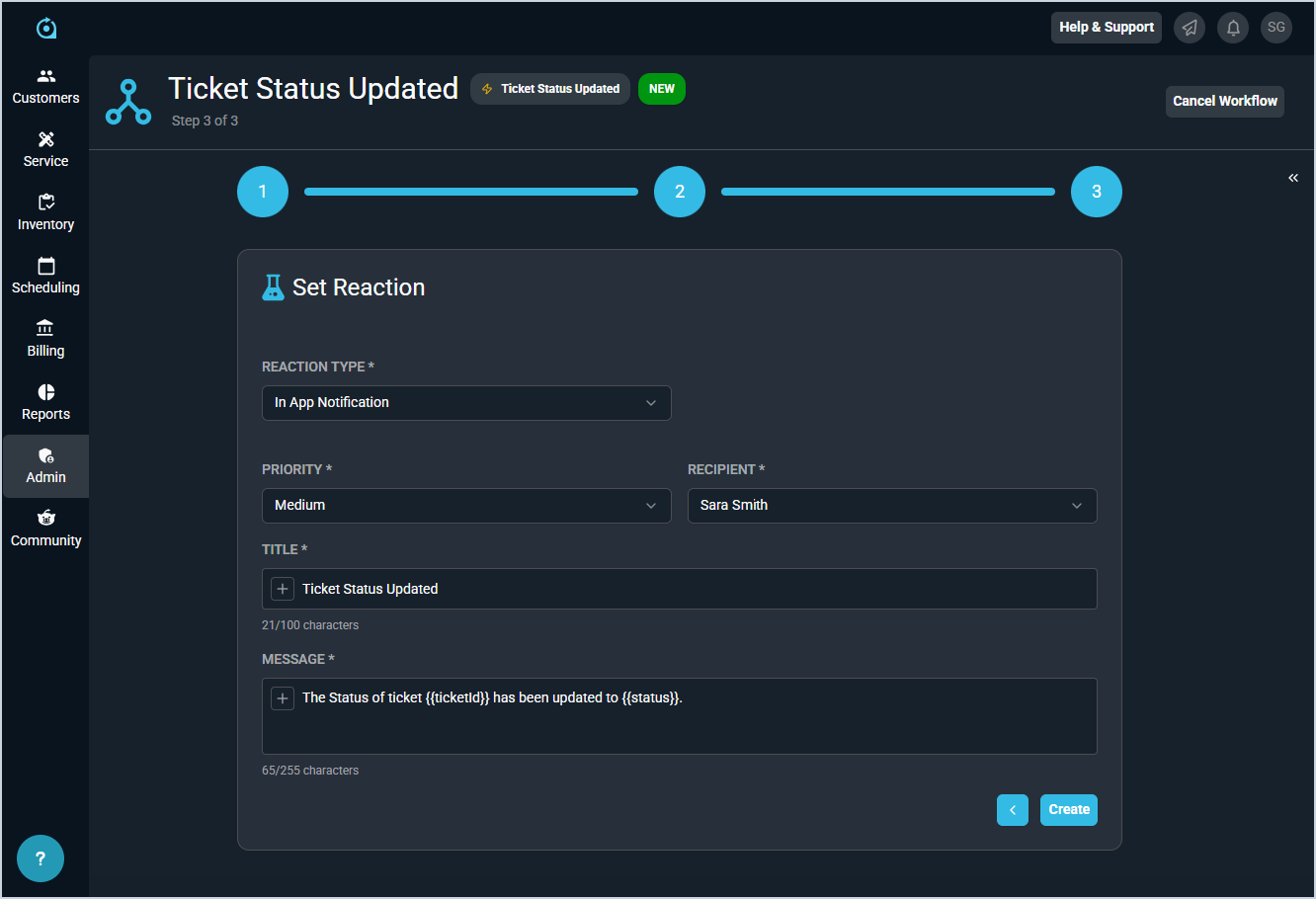Go to Inventory in the sidebar

(45, 213)
